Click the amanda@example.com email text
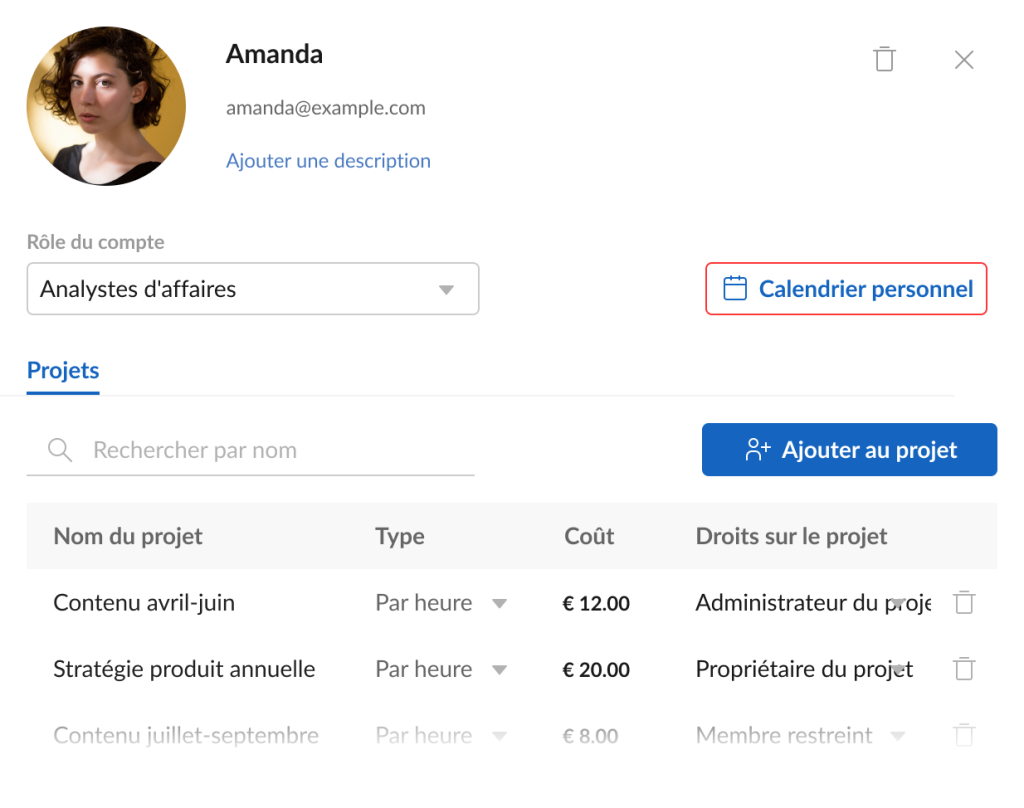Viewport: 1024px width, 808px height. tap(325, 108)
